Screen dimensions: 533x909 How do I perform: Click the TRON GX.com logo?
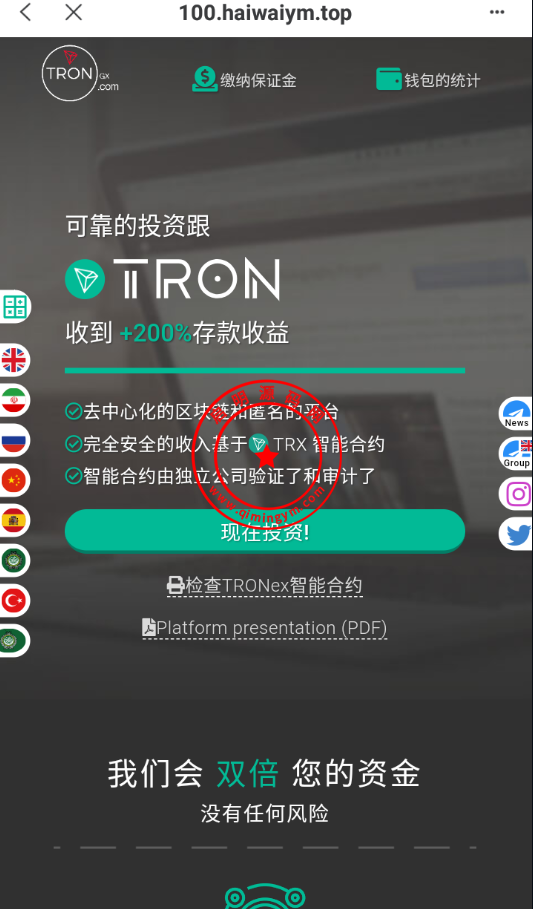[x=79, y=74]
